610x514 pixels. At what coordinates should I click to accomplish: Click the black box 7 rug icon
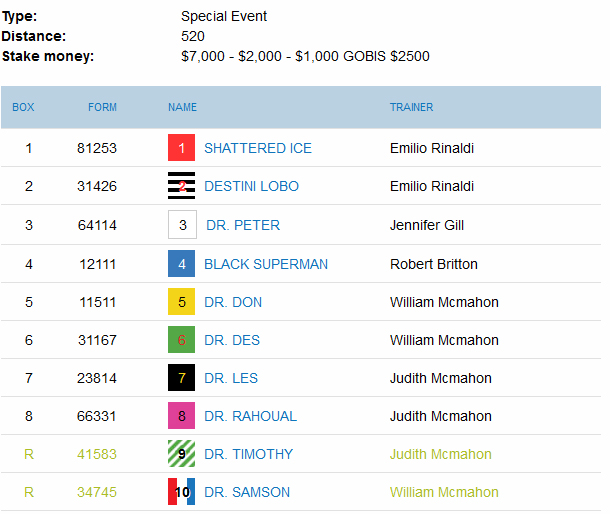click(x=181, y=377)
